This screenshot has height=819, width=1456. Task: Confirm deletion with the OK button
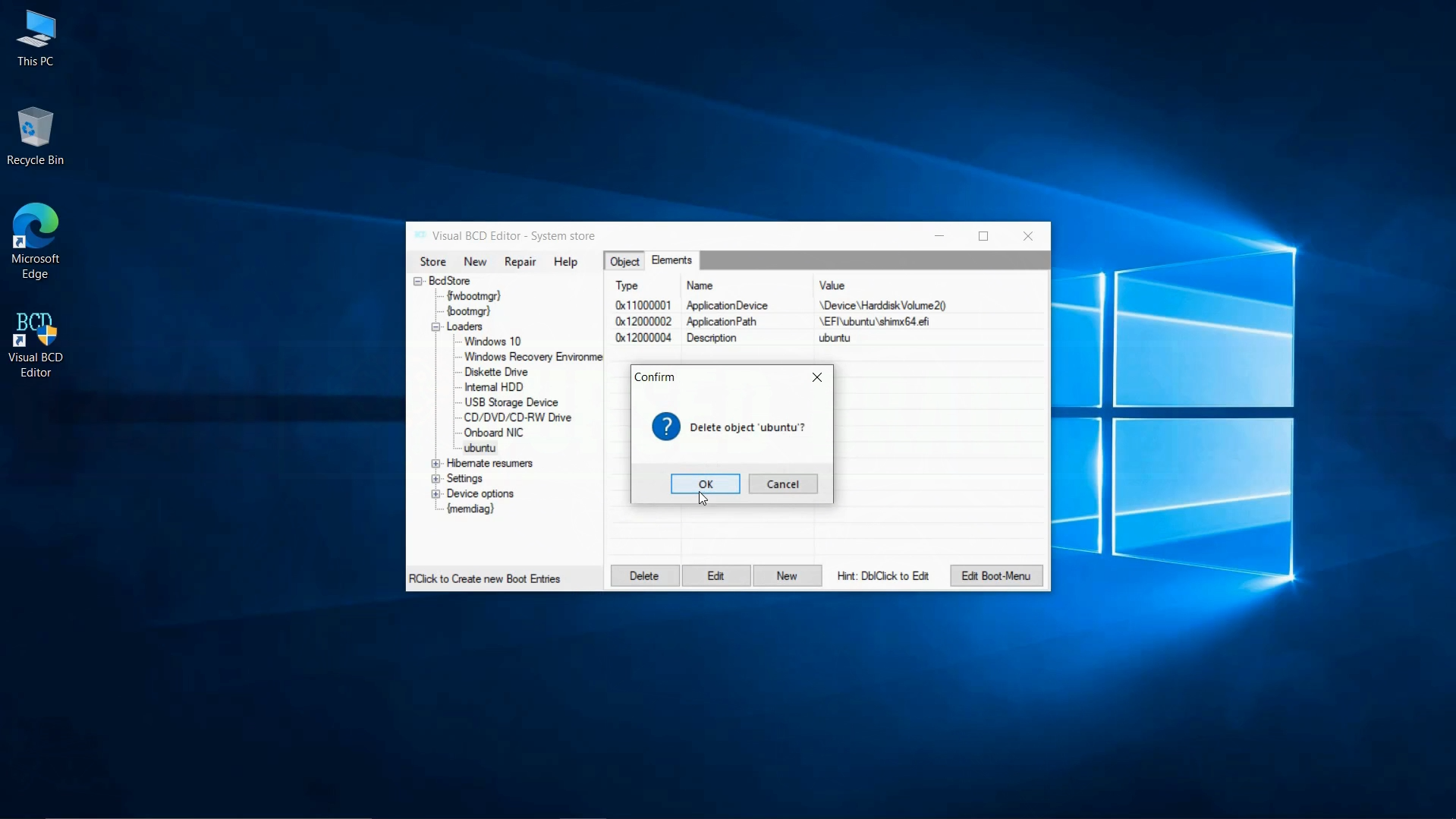pos(706,484)
